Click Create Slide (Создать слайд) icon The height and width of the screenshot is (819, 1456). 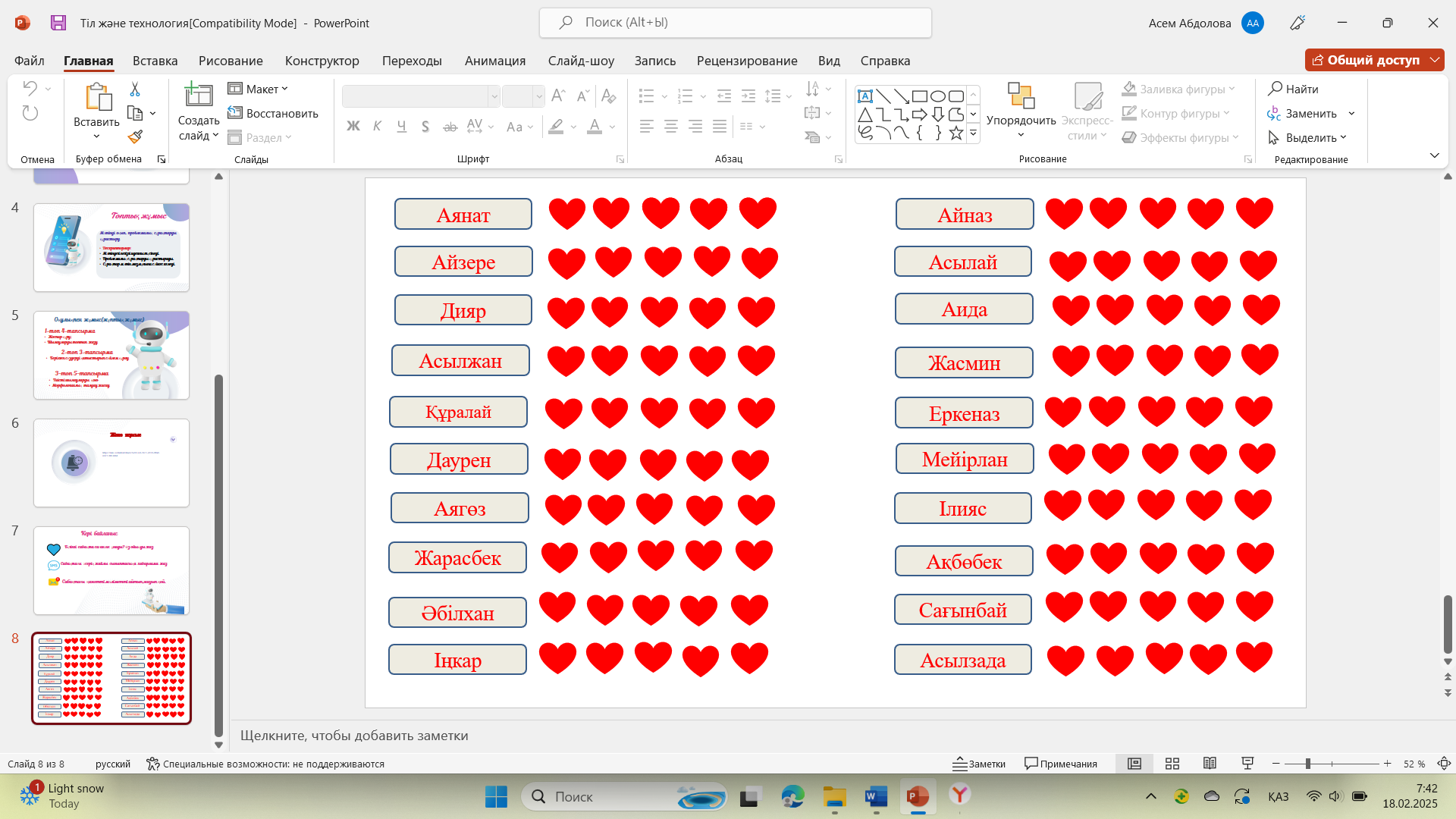(199, 96)
